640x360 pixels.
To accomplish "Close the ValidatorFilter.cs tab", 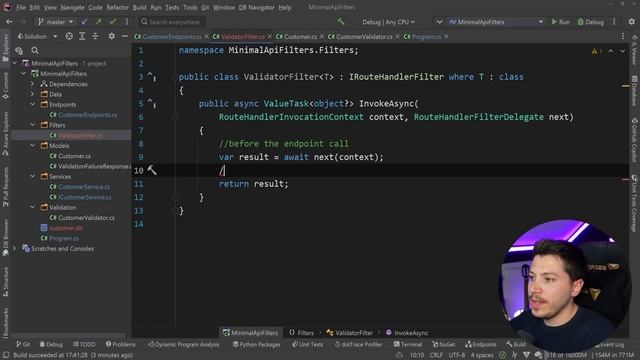I will (270, 37).
